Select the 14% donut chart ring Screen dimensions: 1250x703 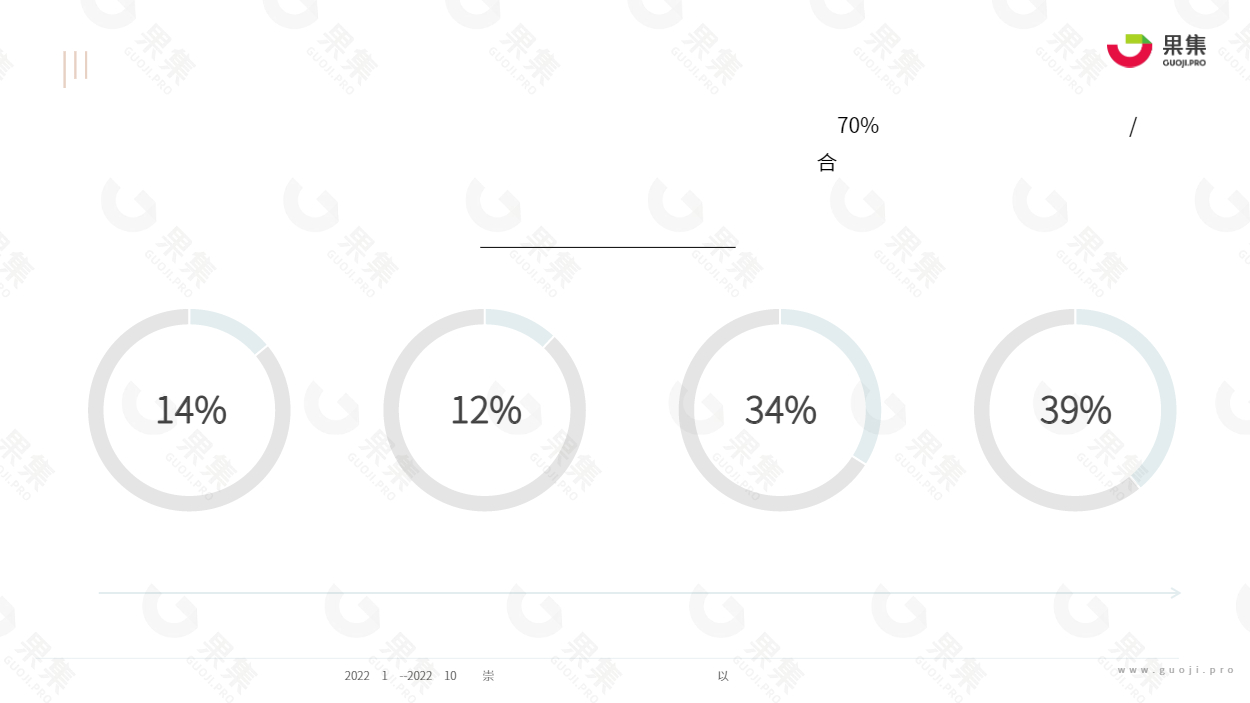pyautogui.click(x=189, y=410)
